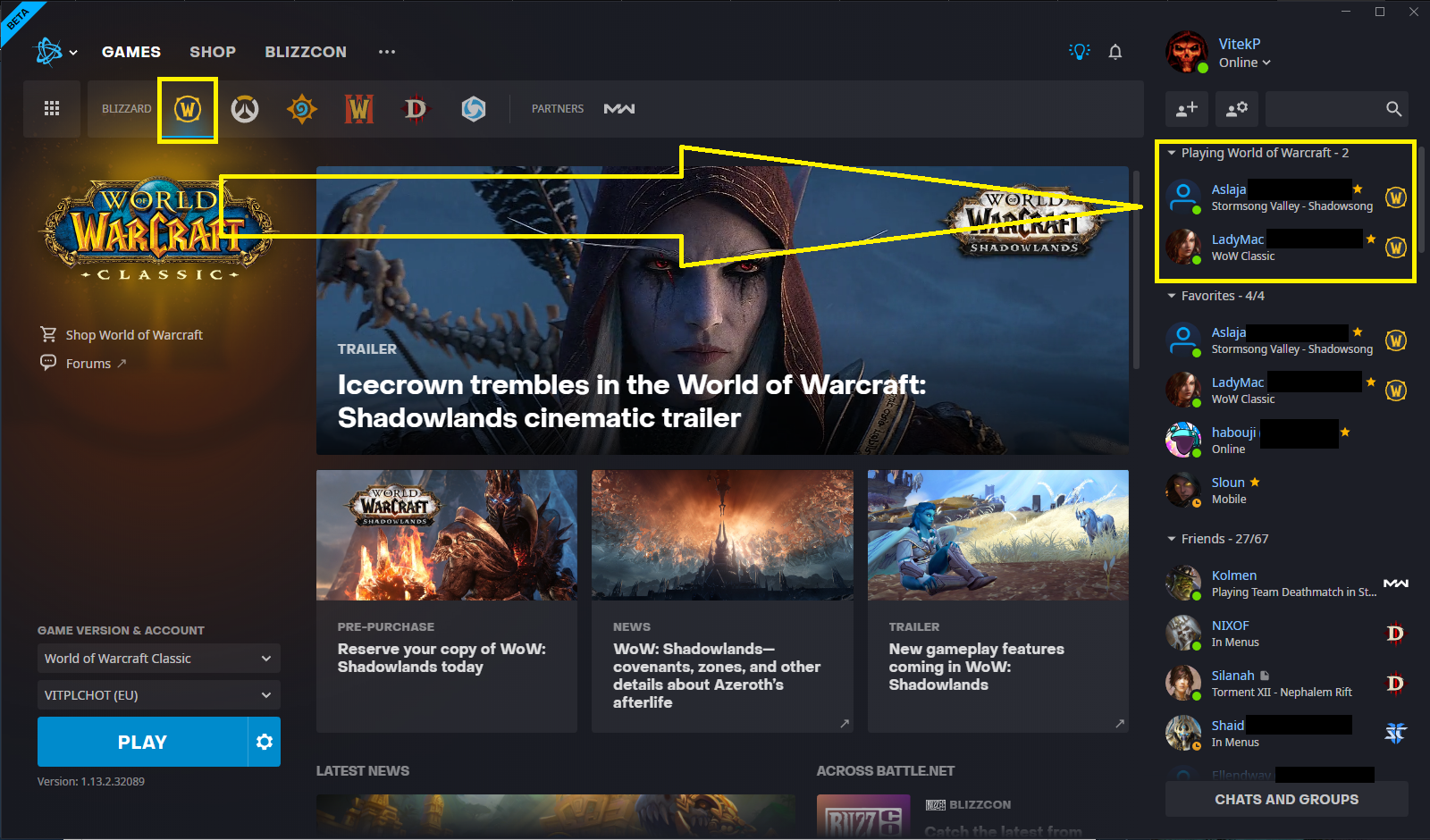Open the World of Warcraft Classic version dropdown
Image resolution: width=1430 pixels, height=840 pixels.
click(x=158, y=659)
